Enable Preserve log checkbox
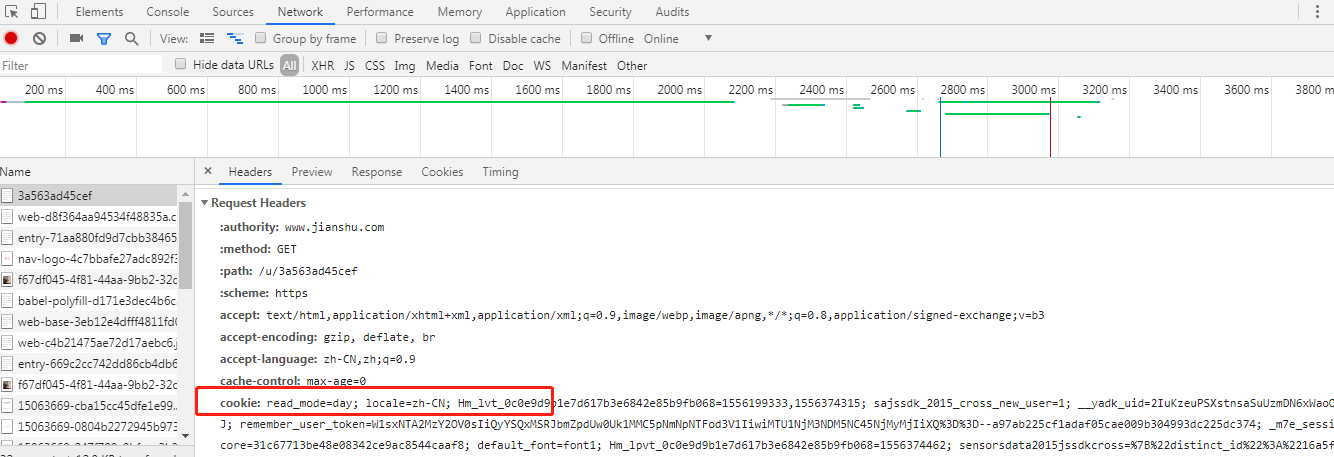The height and width of the screenshot is (457, 1334). point(382,38)
